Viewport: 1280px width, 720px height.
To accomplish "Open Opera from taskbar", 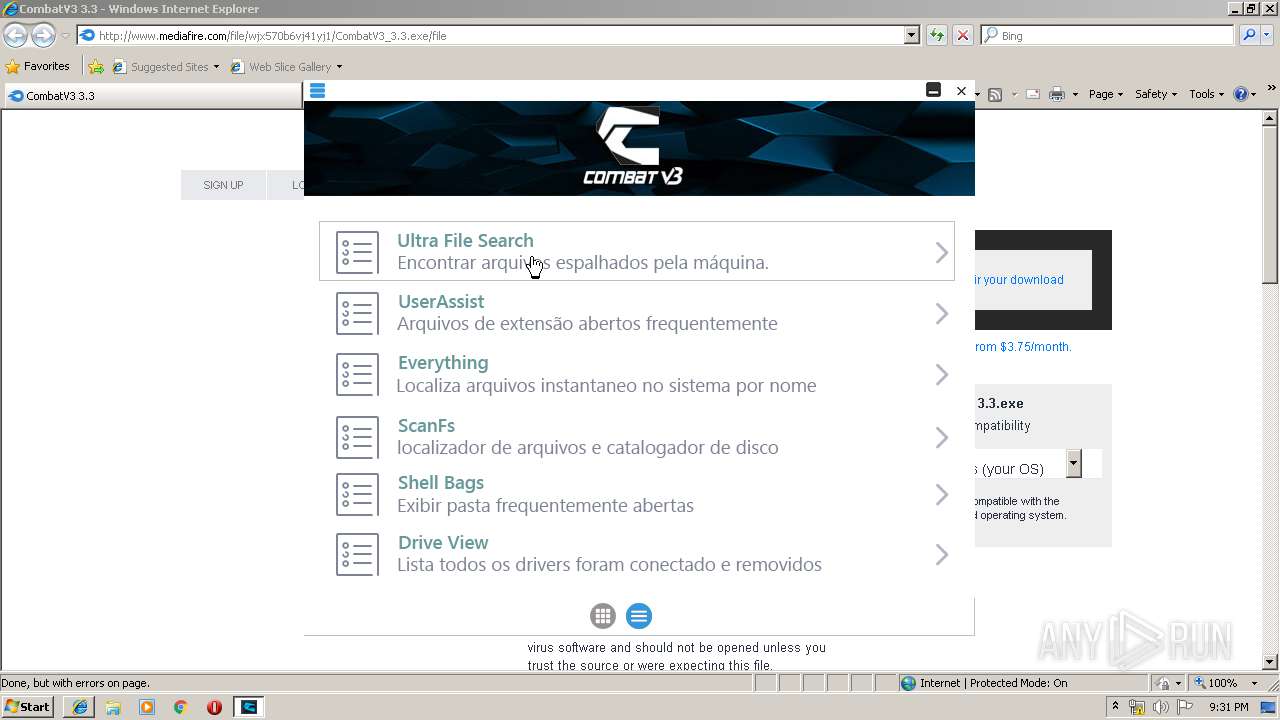I will [x=214, y=707].
